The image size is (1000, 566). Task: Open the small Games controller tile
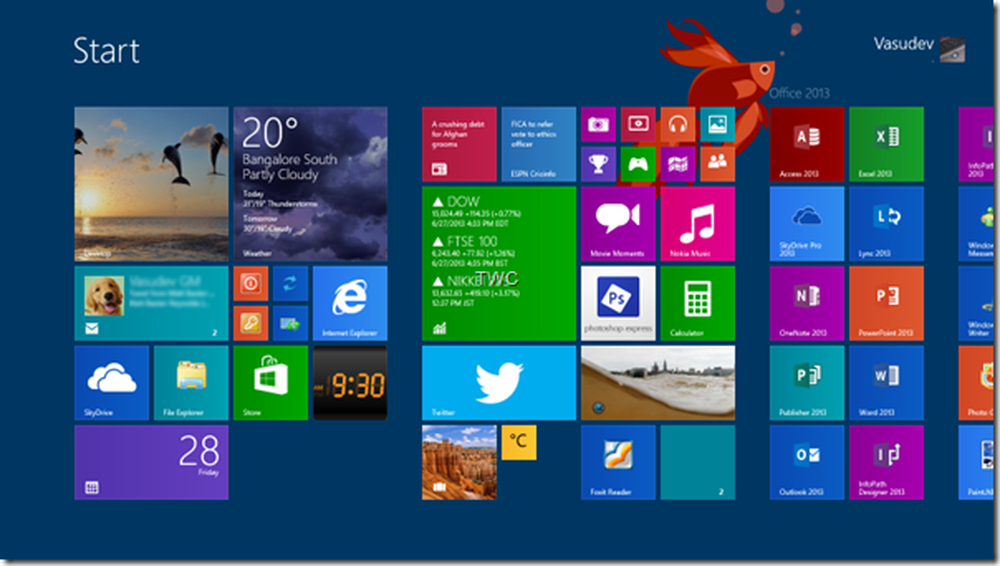[x=638, y=164]
